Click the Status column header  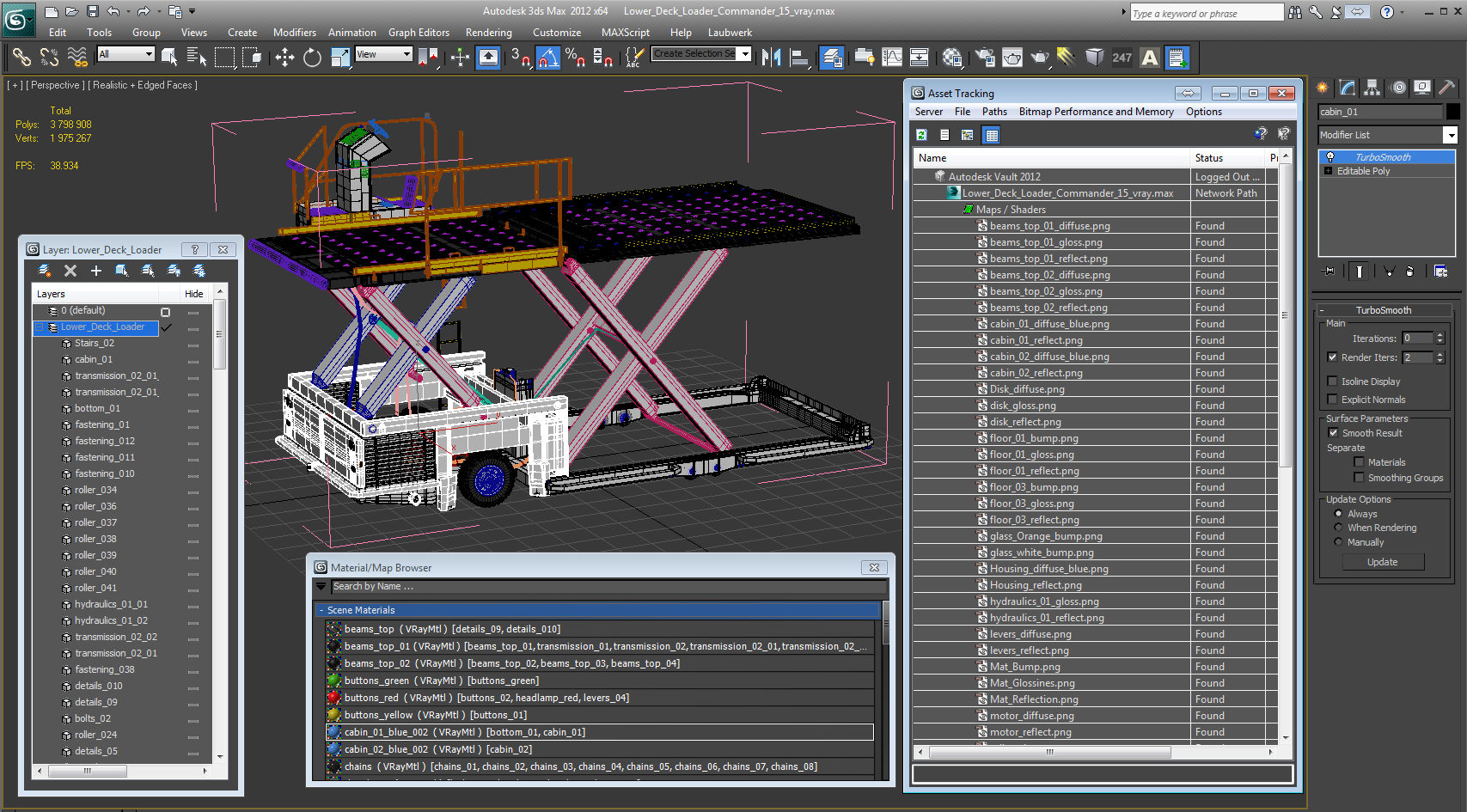point(1229,158)
